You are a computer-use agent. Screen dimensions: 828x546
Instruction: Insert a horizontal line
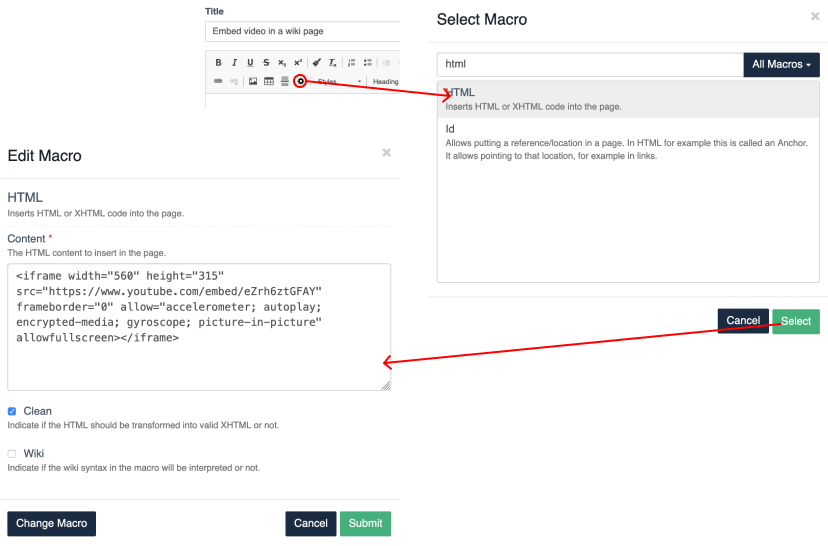[285, 81]
